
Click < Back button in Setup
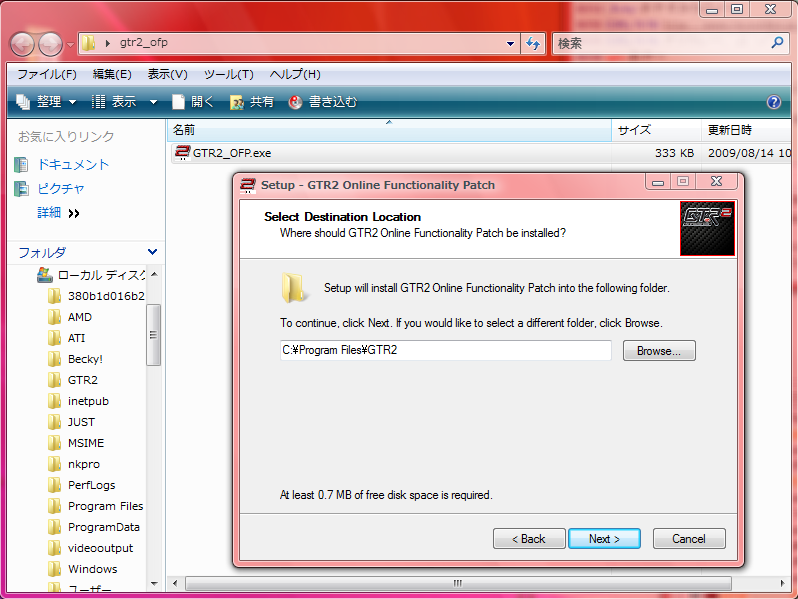coord(529,538)
